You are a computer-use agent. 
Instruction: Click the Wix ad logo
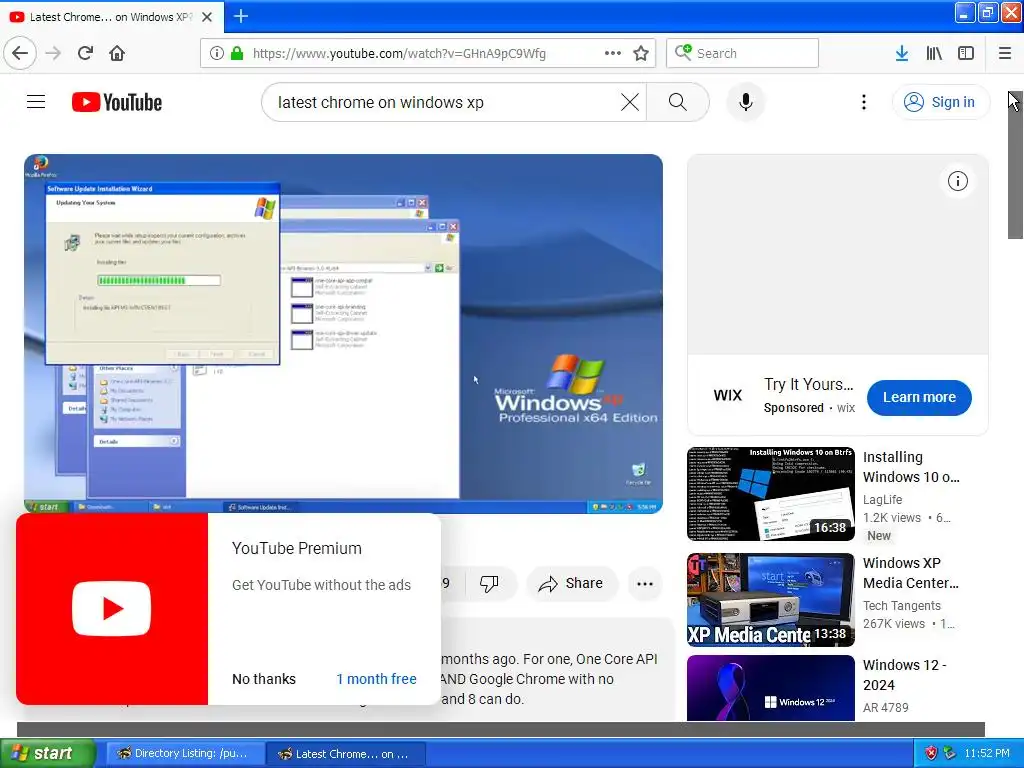[x=728, y=395]
